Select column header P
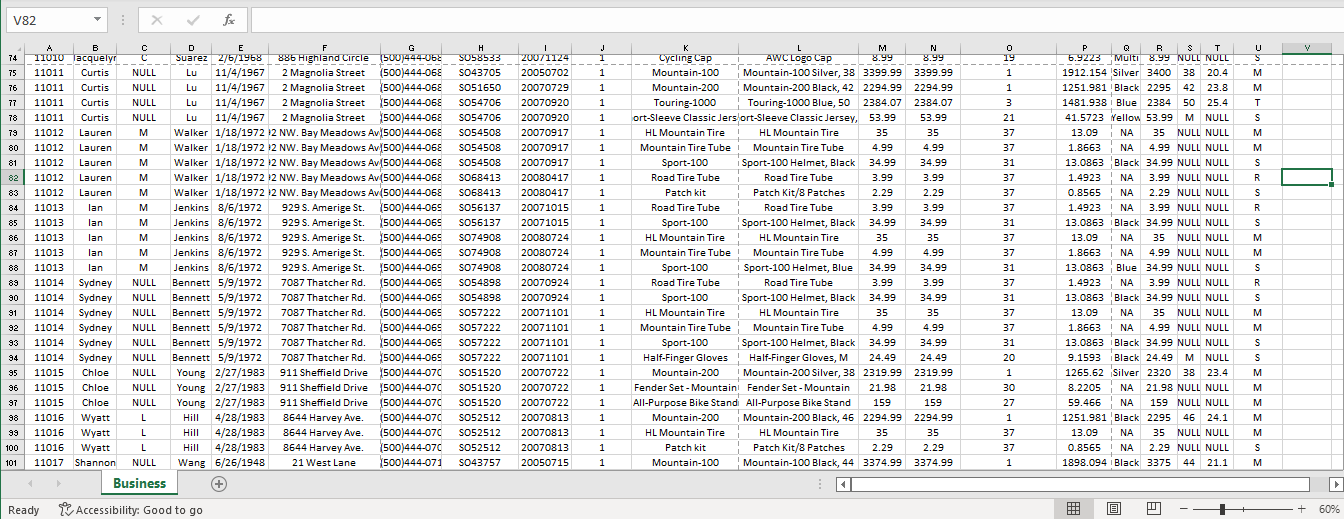The width and height of the screenshot is (1344, 519). [1084, 48]
